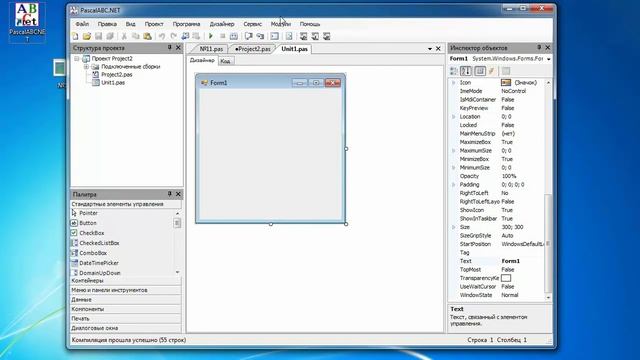Show properties list icon in inspector
The width and height of the screenshot is (640, 360).
pos(480,71)
